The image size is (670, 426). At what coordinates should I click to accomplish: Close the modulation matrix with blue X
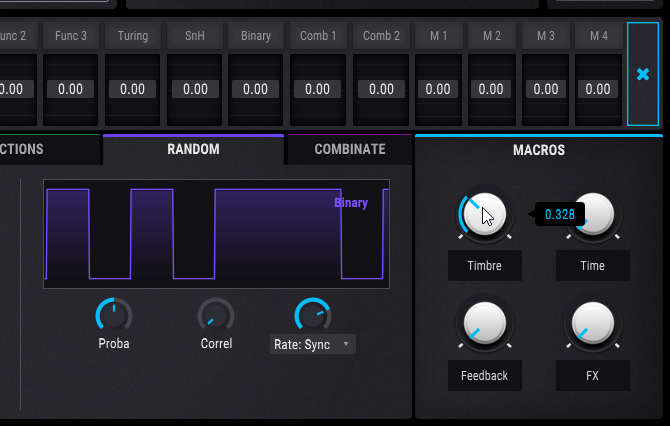643,74
